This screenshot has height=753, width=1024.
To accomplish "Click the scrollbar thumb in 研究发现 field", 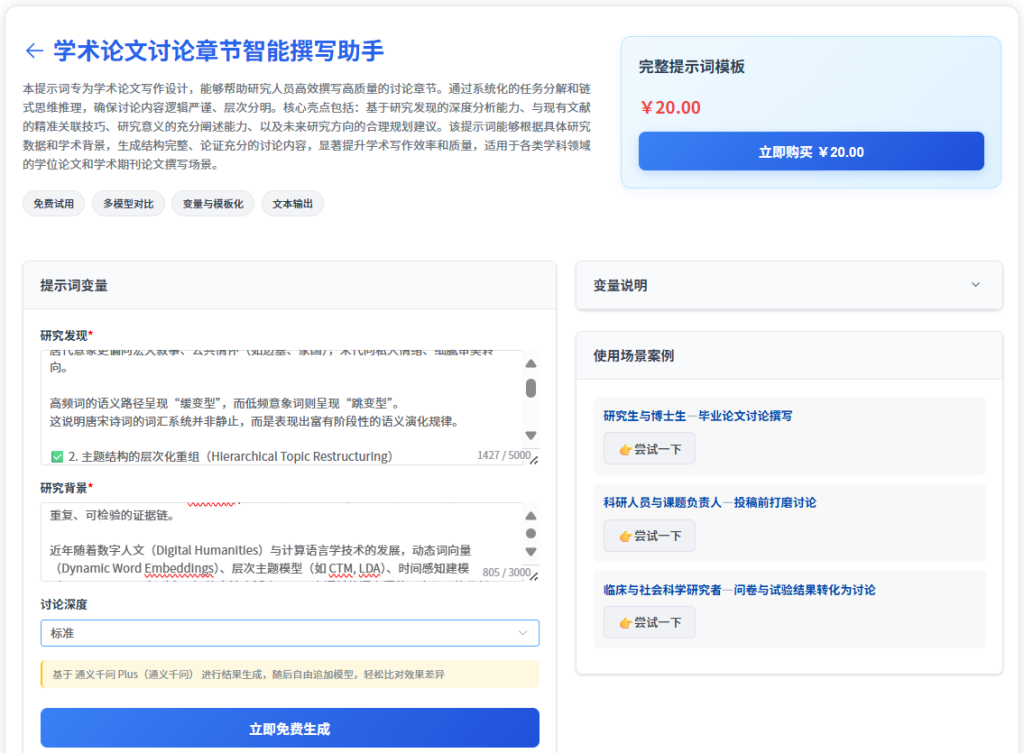I will tap(531, 388).
